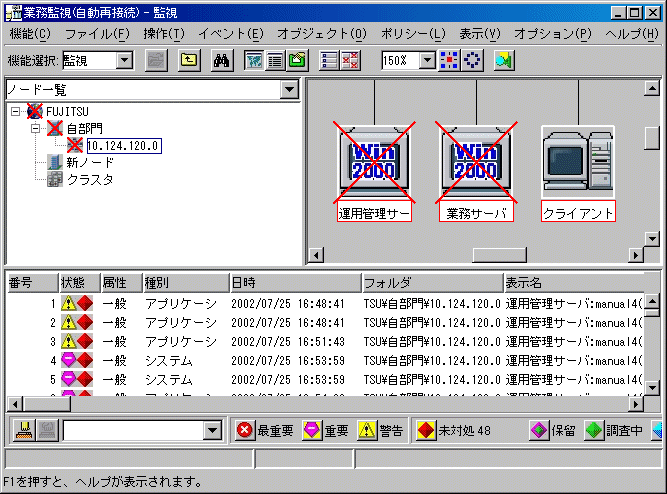This screenshot has width=667, height=494.
Task: Collapse the 自部門 tree node
Action: pos(36,128)
